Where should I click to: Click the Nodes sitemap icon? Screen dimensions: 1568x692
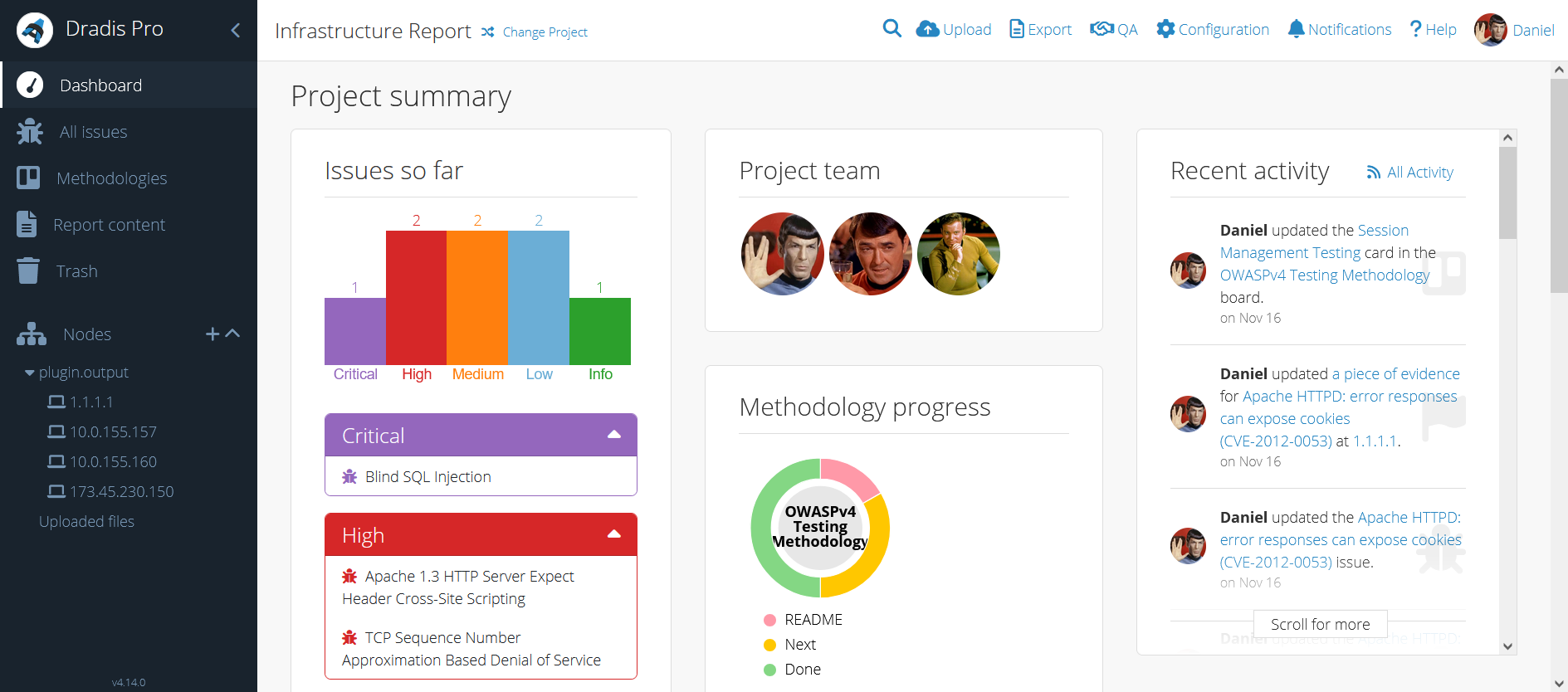point(32,334)
